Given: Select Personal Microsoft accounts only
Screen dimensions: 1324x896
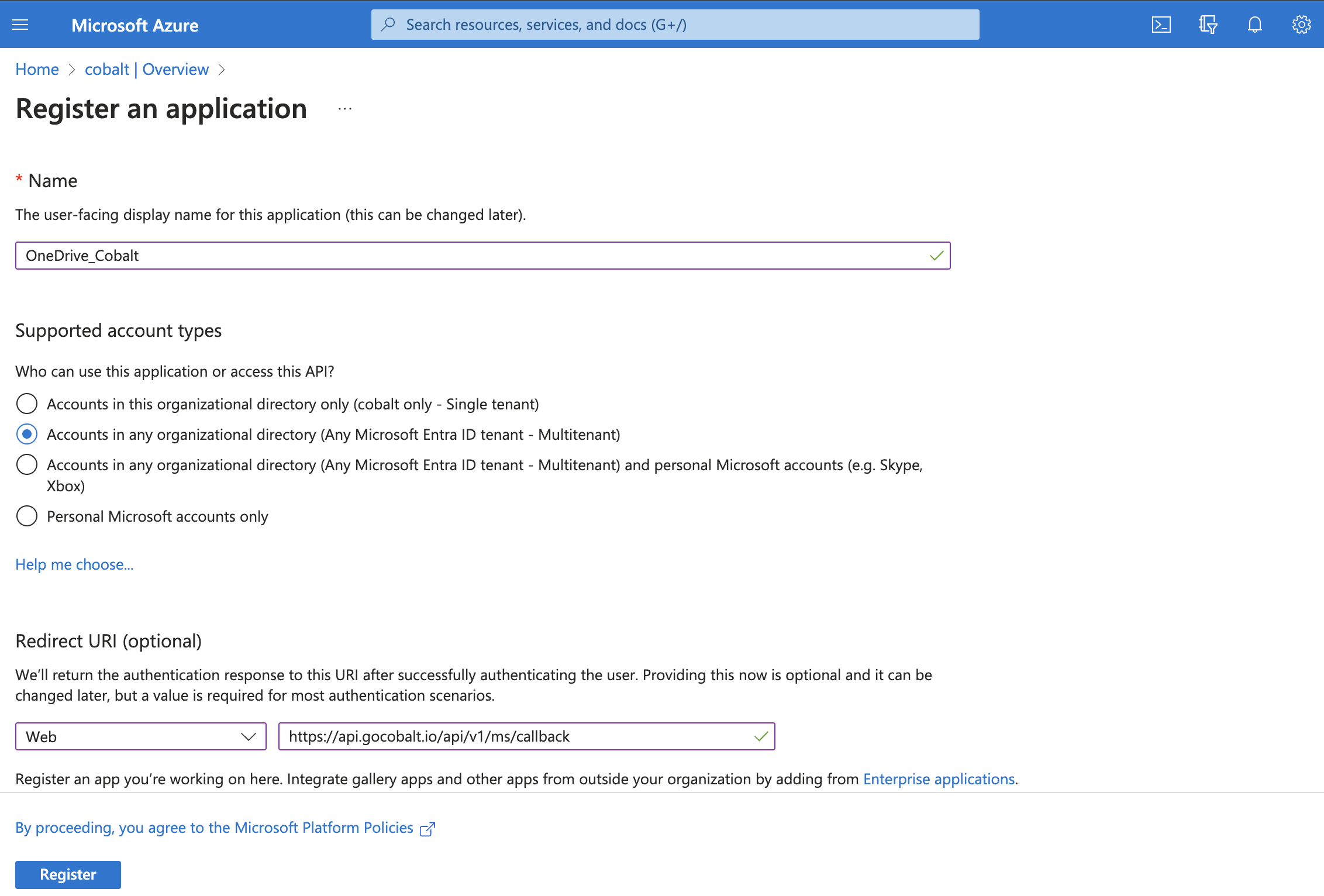Looking at the screenshot, I should [26, 516].
